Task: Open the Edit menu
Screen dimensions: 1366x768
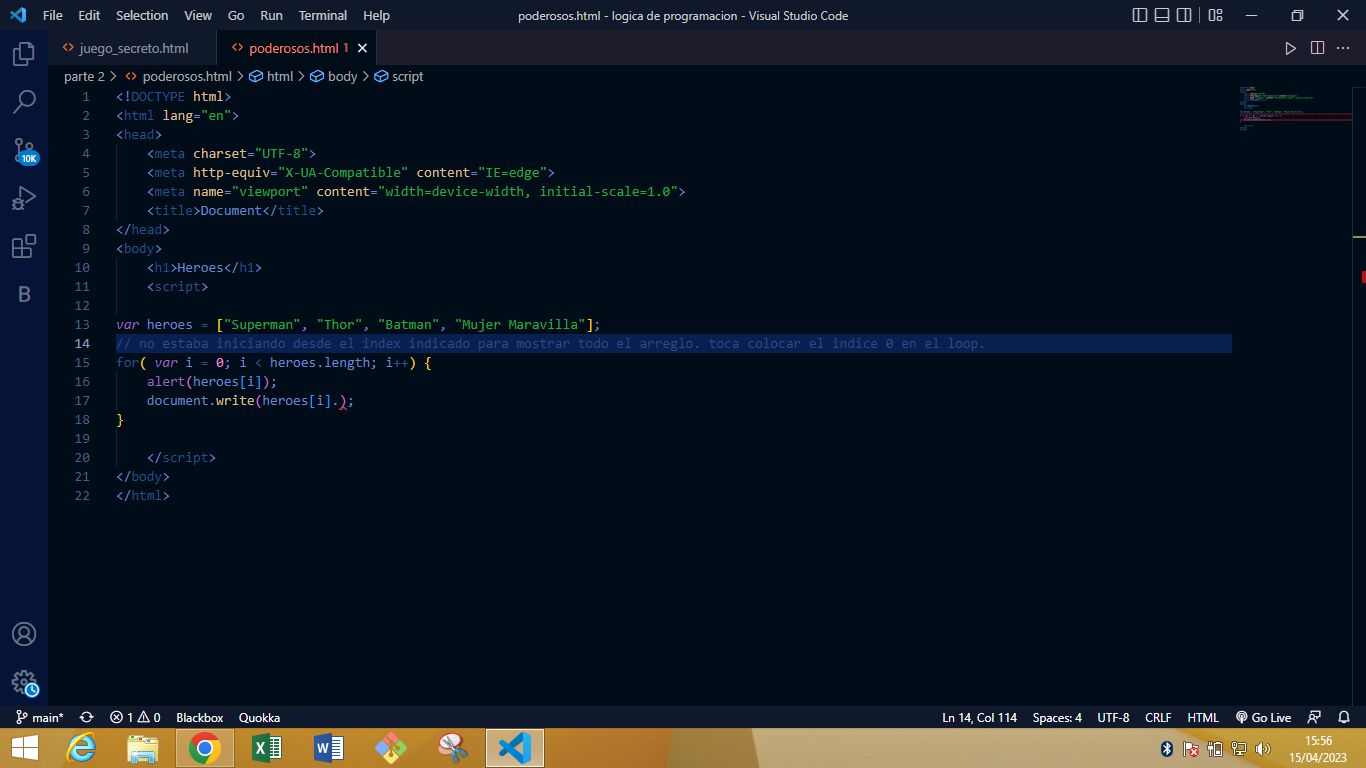Action: pyautogui.click(x=89, y=15)
